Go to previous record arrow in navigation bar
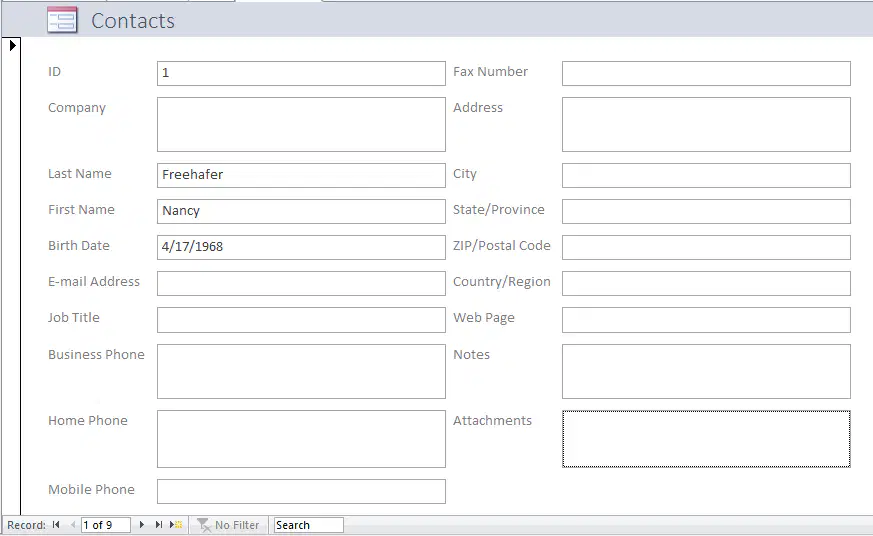The width and height of the screenshot is (873, 536). 72,524
